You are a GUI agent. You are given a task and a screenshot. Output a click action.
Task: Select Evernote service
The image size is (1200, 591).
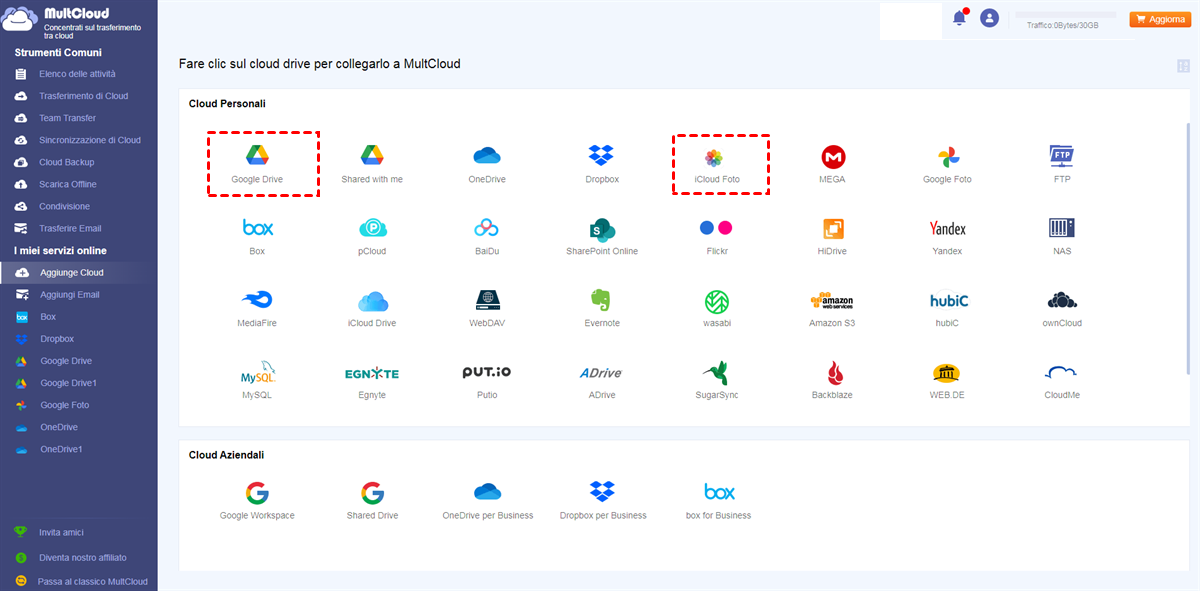(602, 309)
